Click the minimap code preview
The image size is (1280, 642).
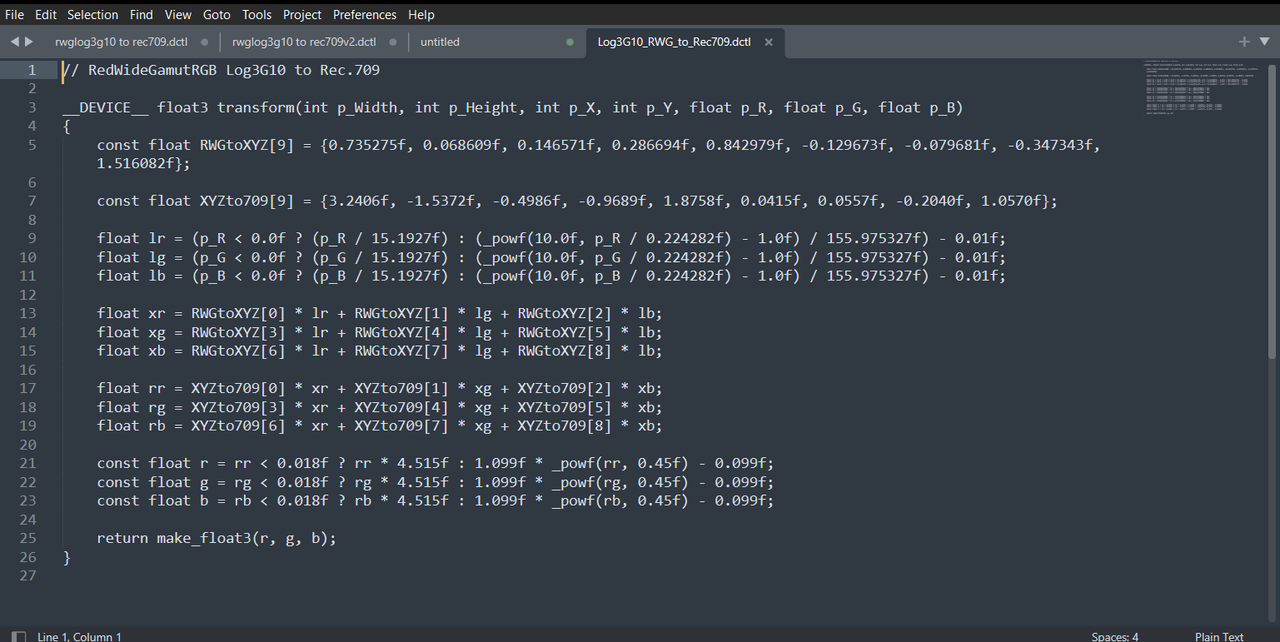1200,88
